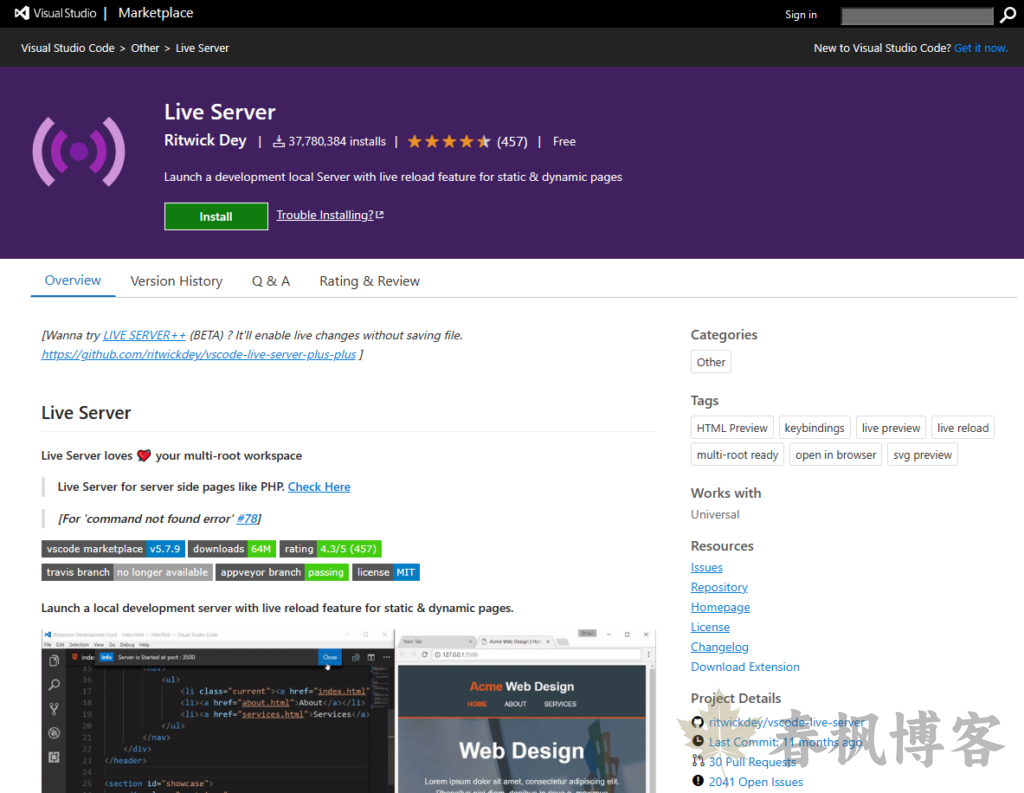Screen dimensions: 1024x793
Task: Open Homepage resource link
Action: point(720,607)
